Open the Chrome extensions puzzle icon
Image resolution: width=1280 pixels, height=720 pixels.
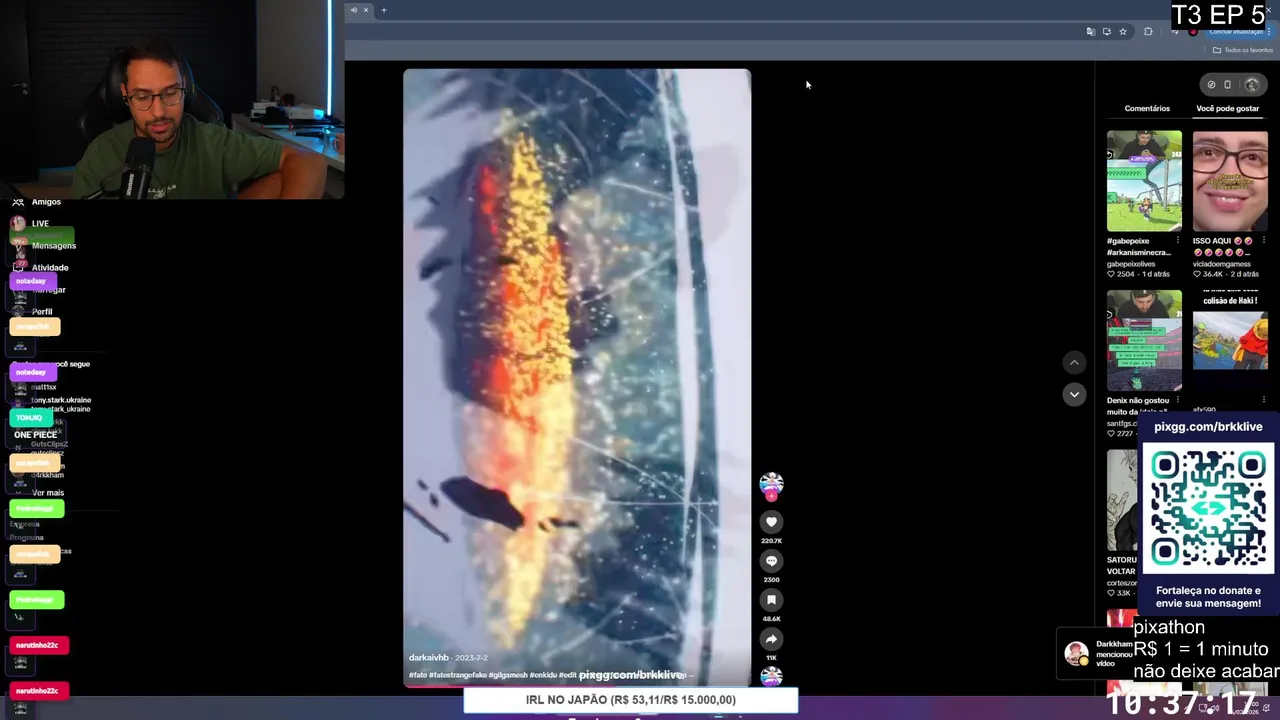click(x=1148, y=32)
